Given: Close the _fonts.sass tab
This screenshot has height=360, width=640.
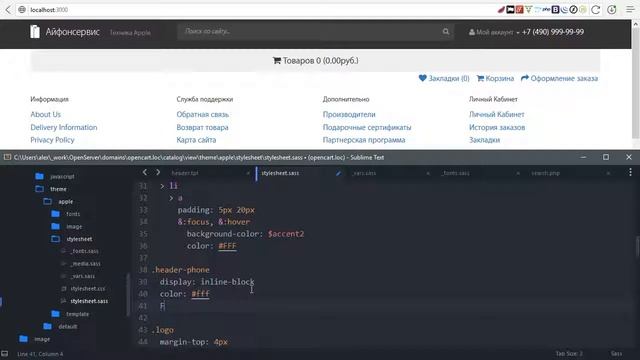Looking at the screenshot, I should [518, 173].
